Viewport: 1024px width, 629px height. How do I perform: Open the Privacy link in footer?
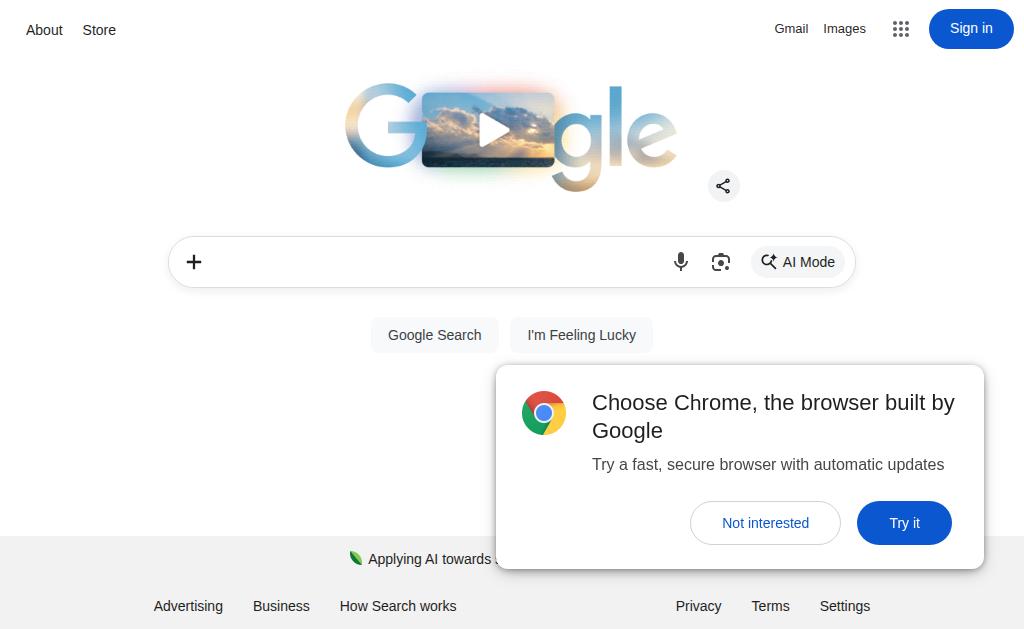click(698, 606)
